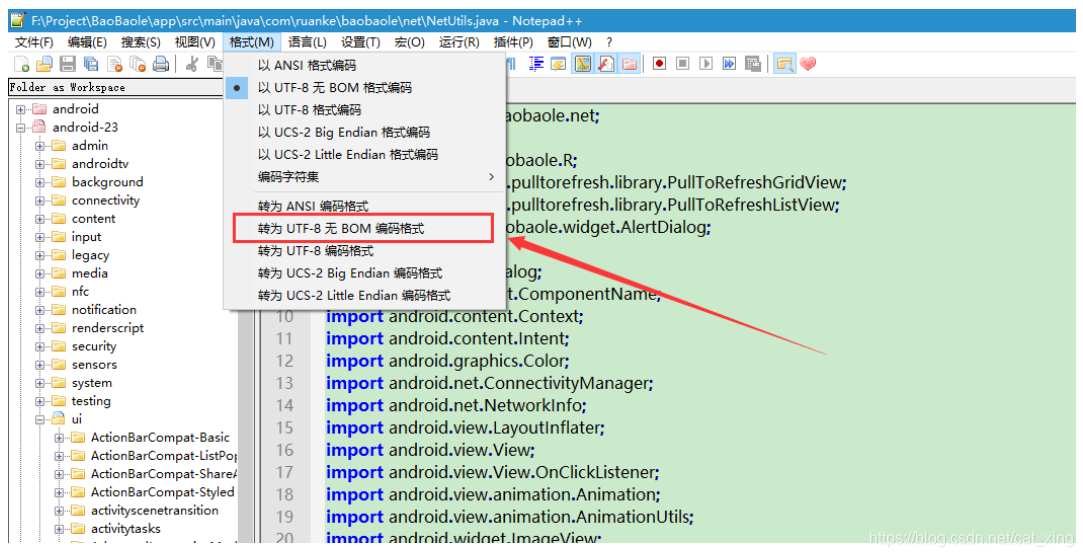
Task: Open the 设置(T) menu
Action: click(x=361, y=42)
